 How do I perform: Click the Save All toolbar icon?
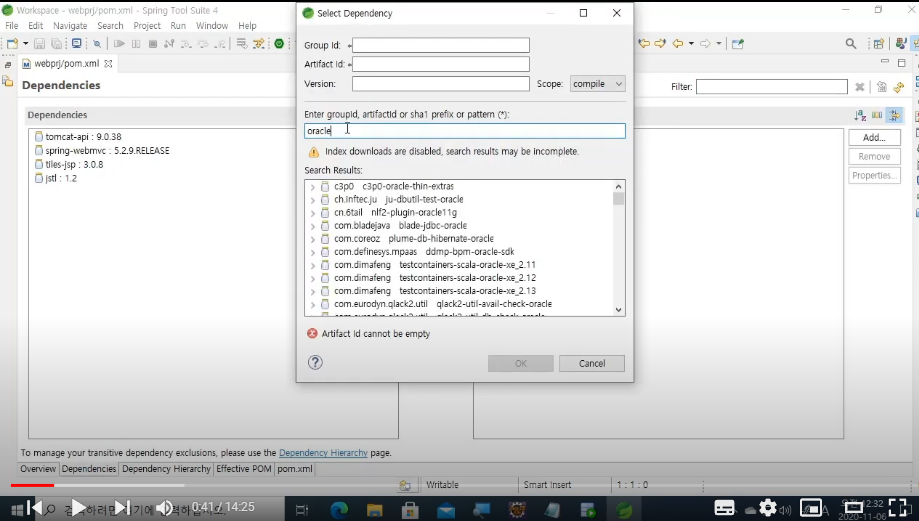coord(56,43)
